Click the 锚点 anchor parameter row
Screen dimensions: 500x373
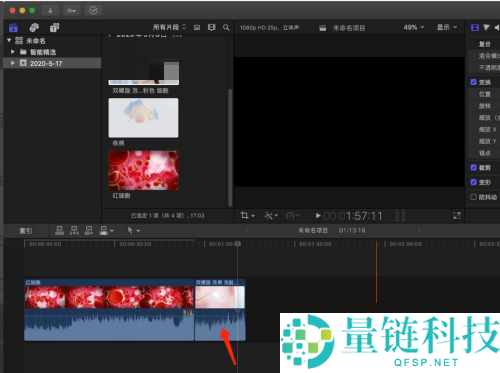click(484, 153)
